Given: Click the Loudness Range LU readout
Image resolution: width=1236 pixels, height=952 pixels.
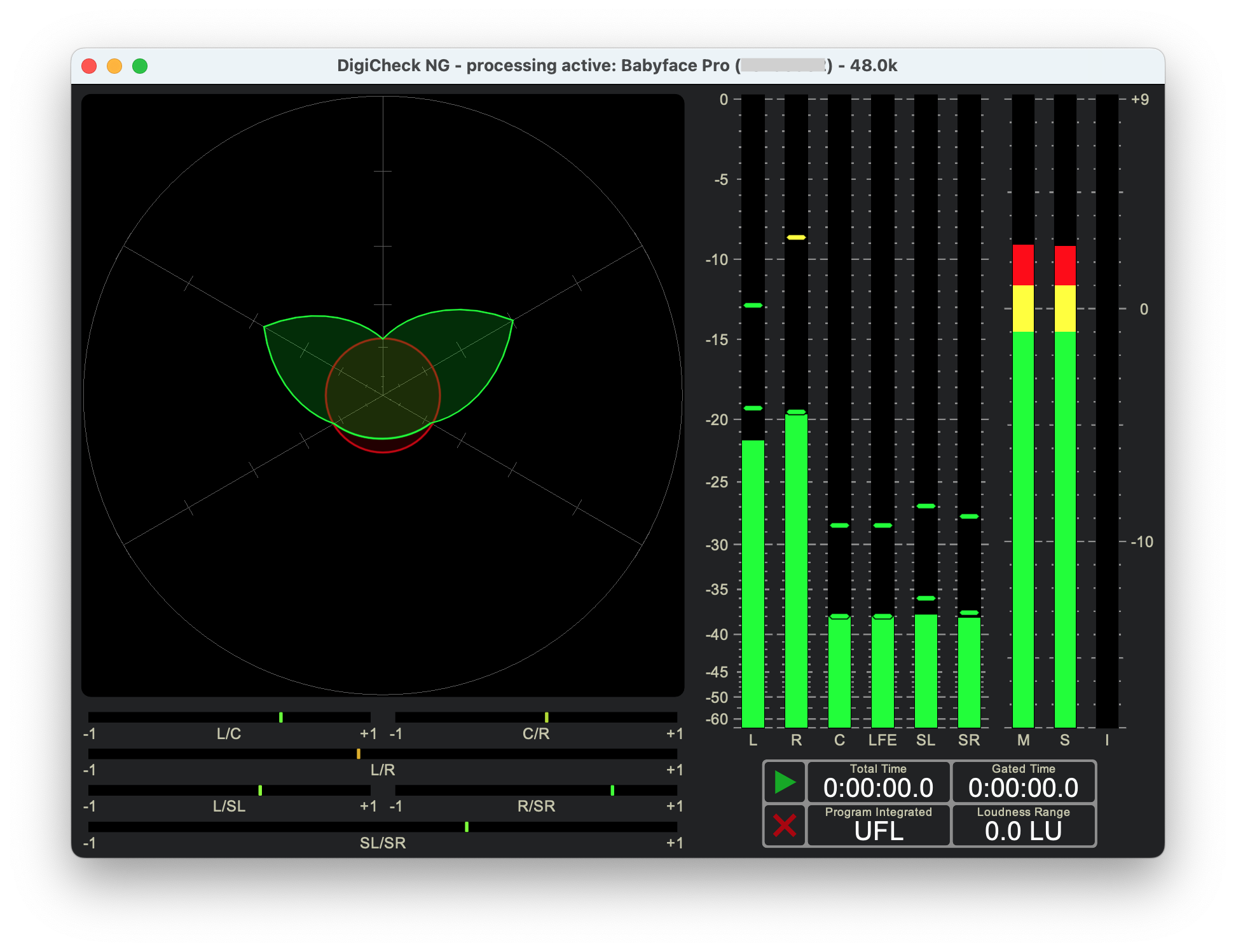Looking at the screenshot, I should (1023, 826).
